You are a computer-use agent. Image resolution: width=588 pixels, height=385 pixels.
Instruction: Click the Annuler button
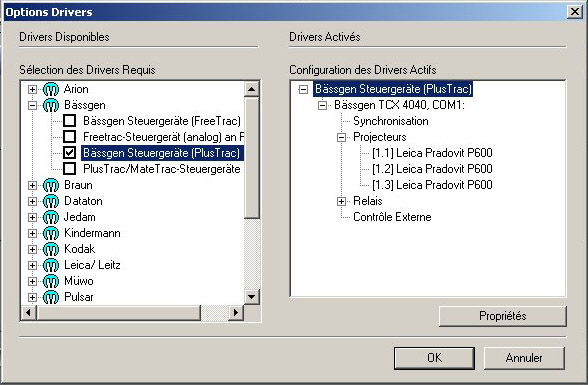click(524, 358)
